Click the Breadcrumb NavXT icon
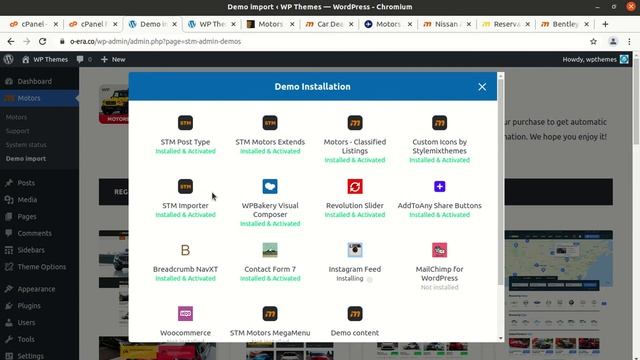 (185, 250)
